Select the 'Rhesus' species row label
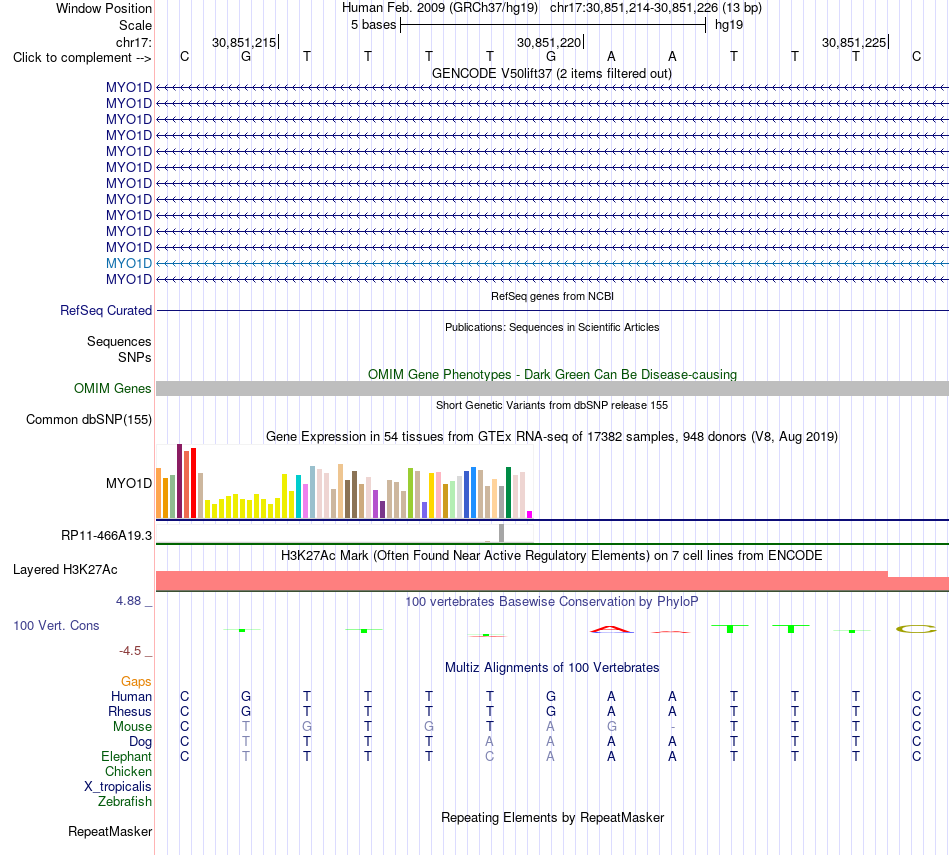The height and width of the screenshot is (855, 950). [x=130, y=711]
